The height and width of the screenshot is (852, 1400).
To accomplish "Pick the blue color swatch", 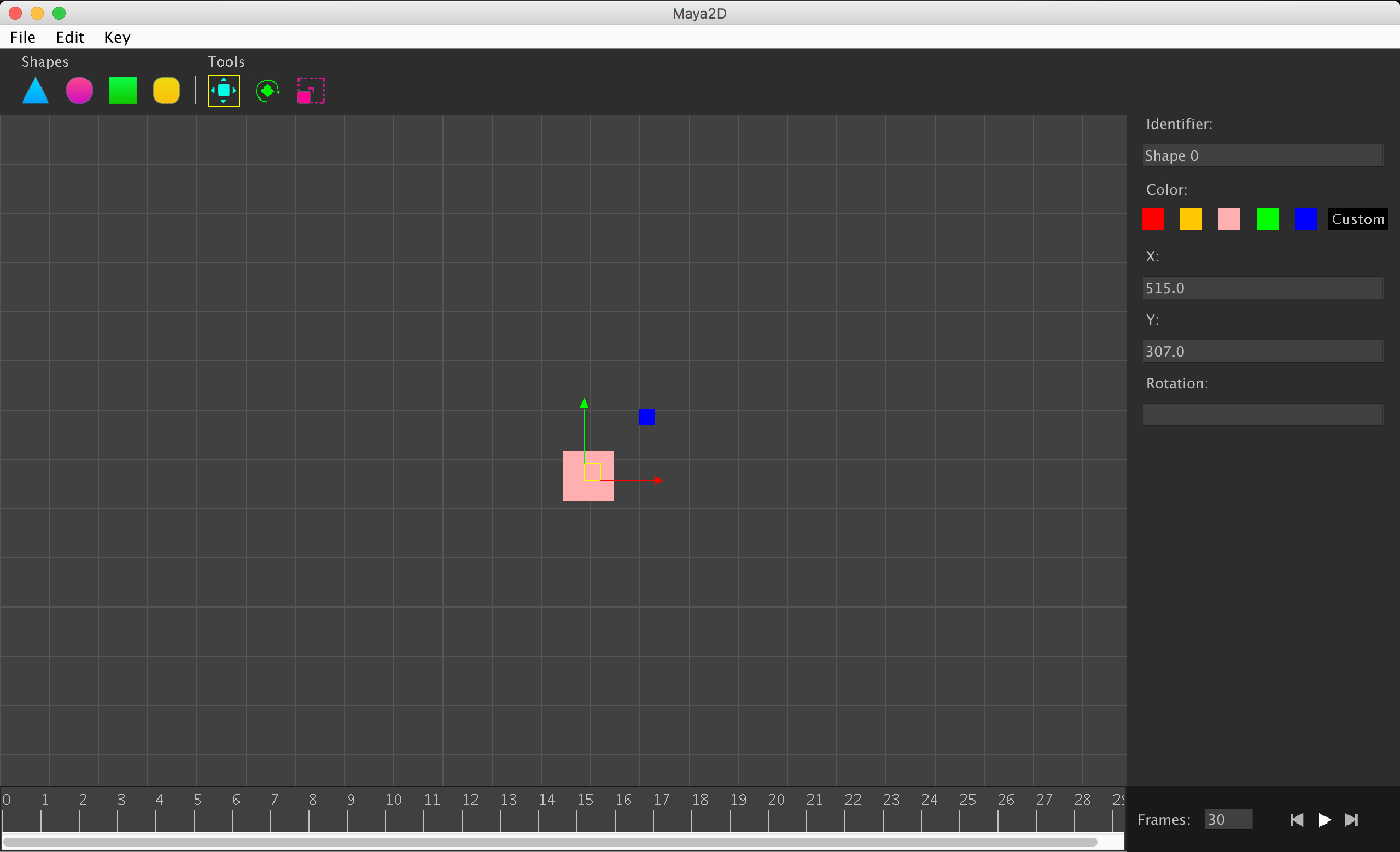I will click(1306, 219).
